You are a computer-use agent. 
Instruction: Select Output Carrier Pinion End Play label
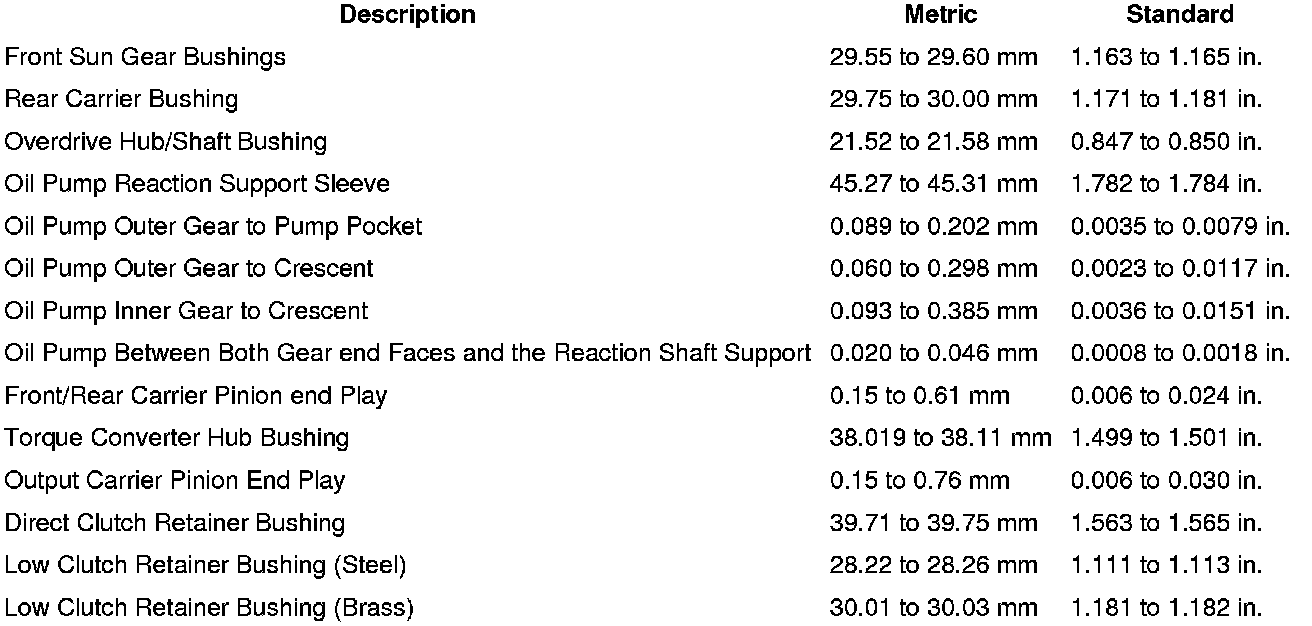[x=174, y=480]
